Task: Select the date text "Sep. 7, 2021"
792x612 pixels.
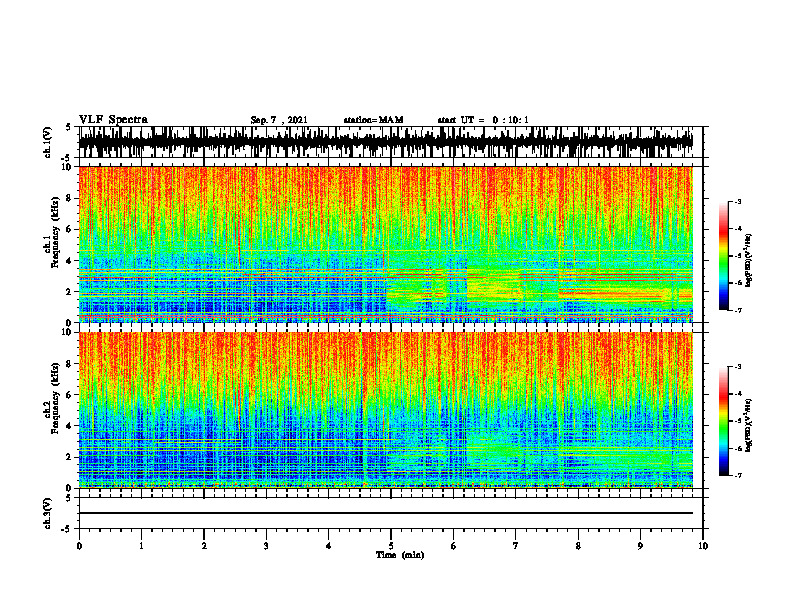Action: click(x=279, y=120)
